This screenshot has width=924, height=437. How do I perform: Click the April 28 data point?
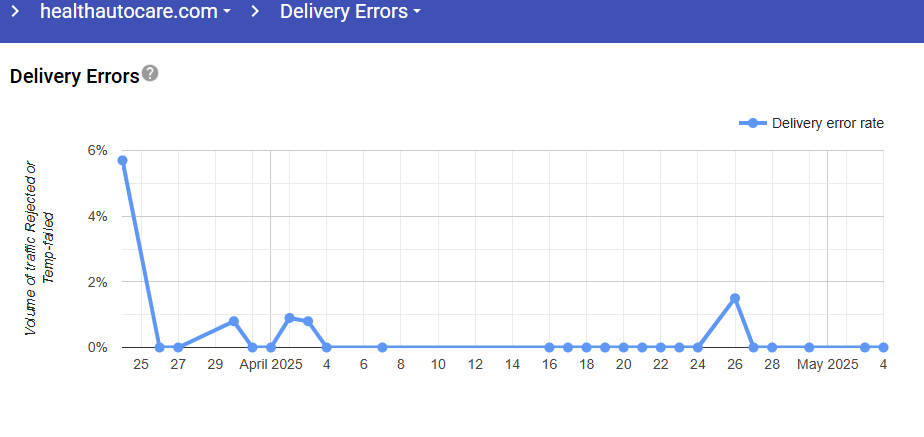(x=772, y=347)
